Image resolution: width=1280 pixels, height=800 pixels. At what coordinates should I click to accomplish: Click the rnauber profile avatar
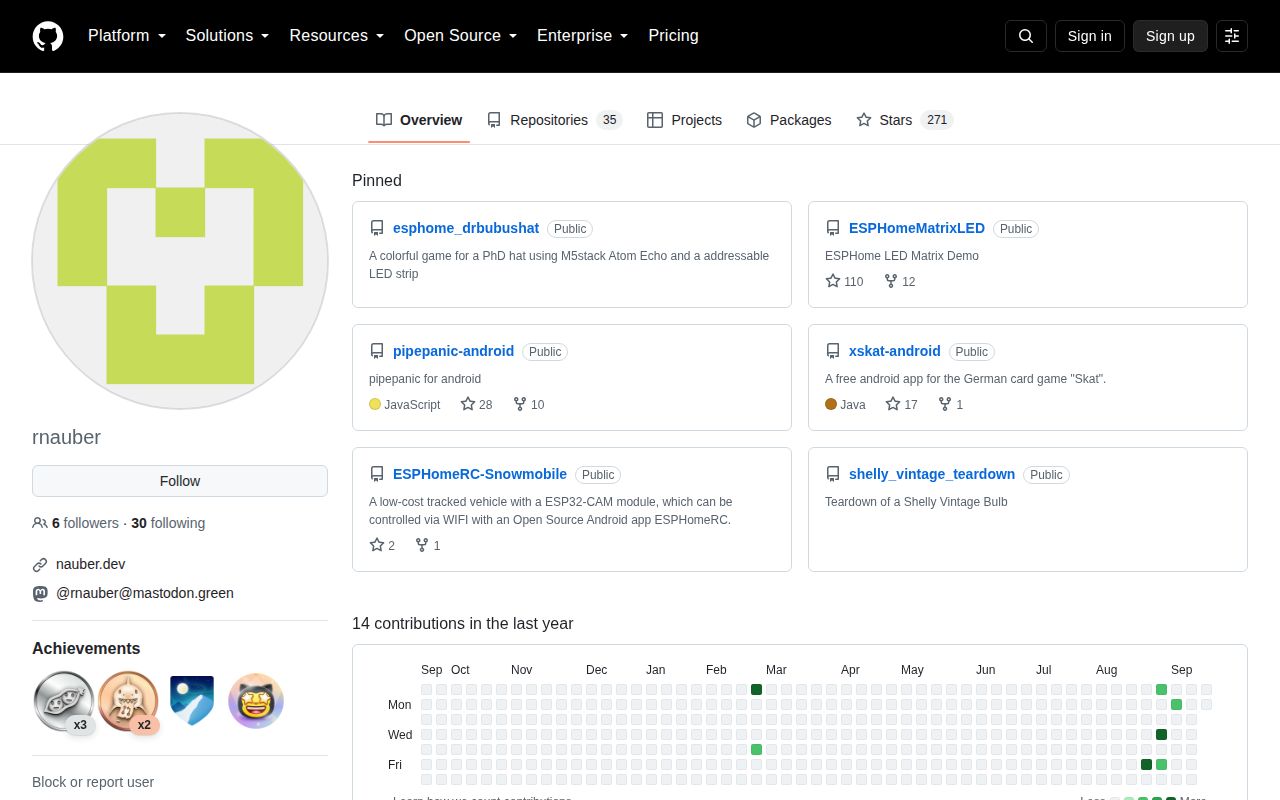[x=180, y=261]
